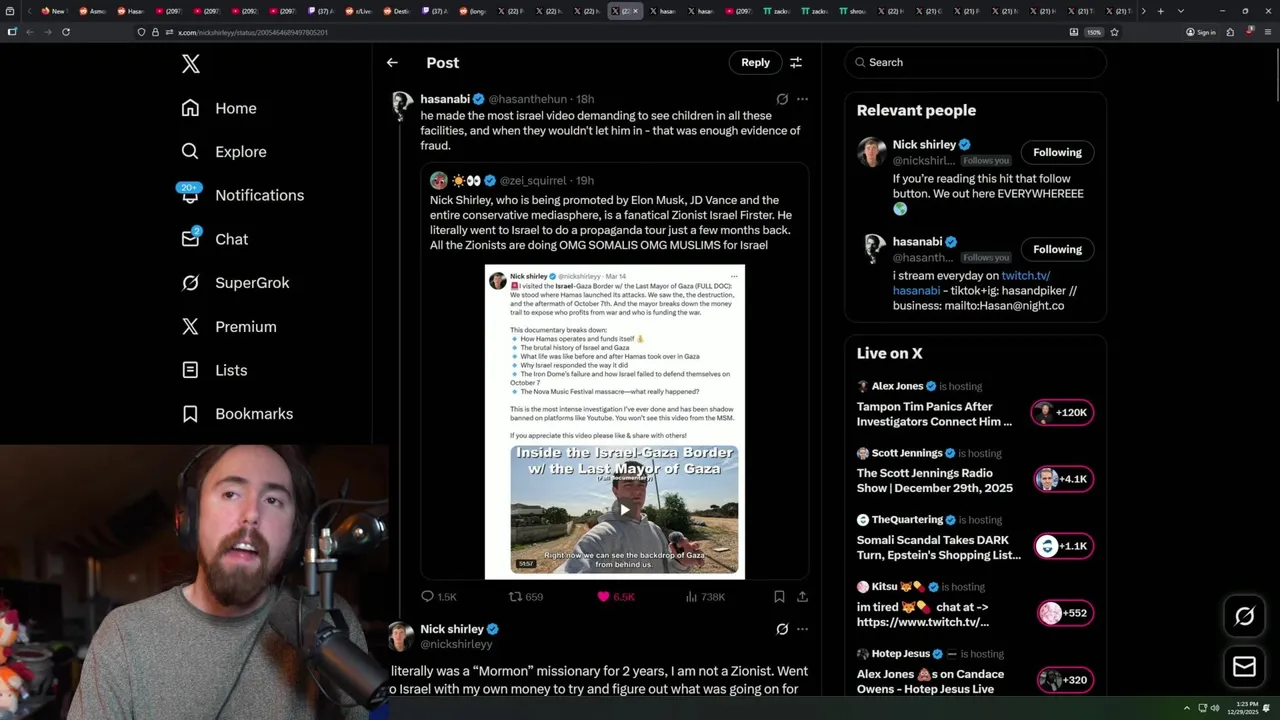
Task: Open Tampon Tim Panics live title
Action: coord(934,414)
